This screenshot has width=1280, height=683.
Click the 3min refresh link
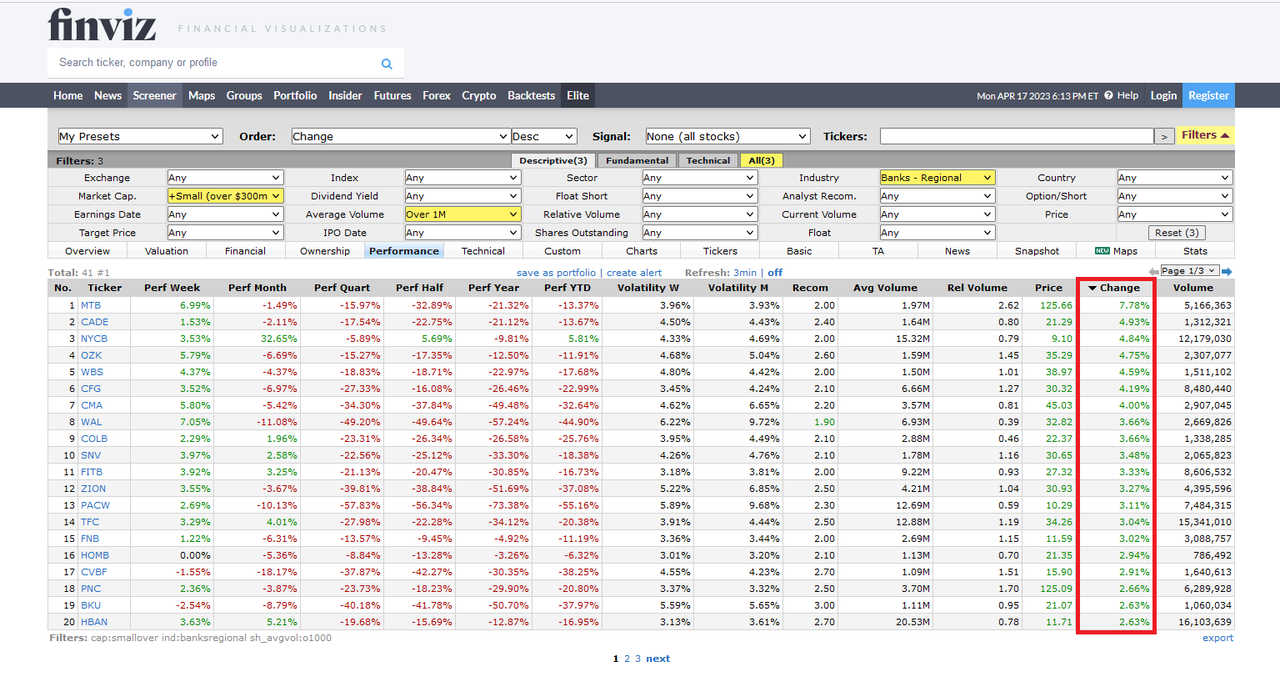pyautogui.click(x=745, y=273)
